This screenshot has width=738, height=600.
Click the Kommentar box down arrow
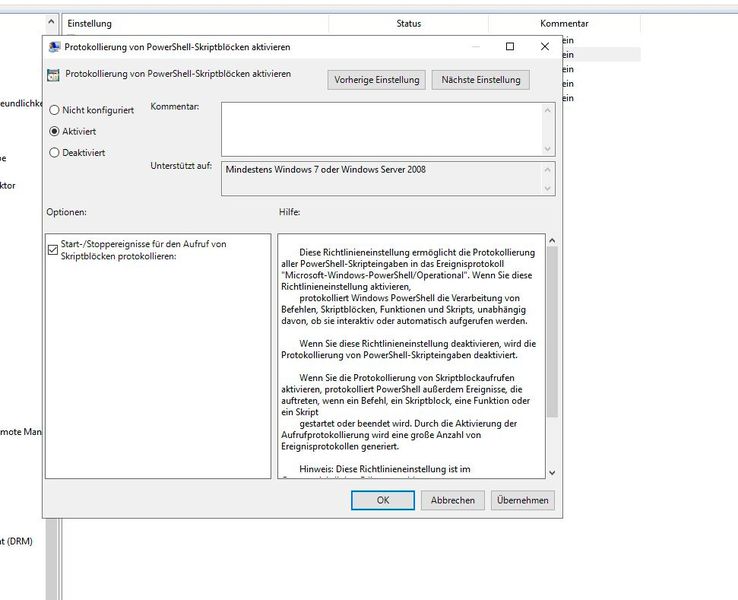[x=547, y=149]
